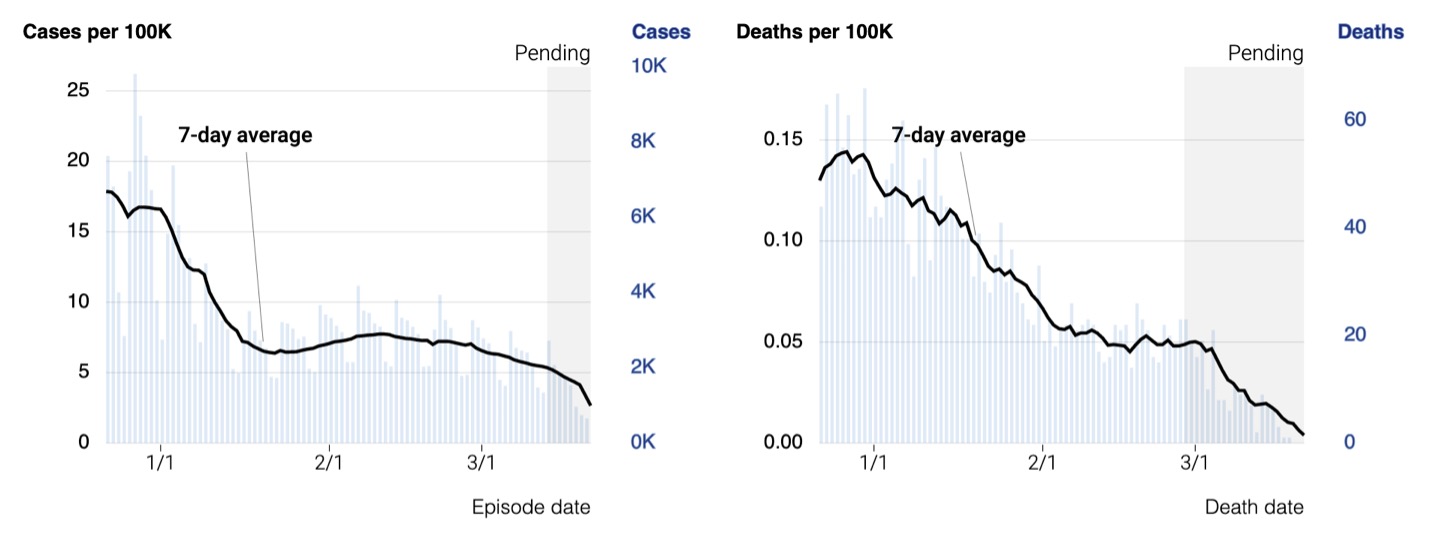
Task: Select the "7-day average" label in deaths chart
Action: 958,135
